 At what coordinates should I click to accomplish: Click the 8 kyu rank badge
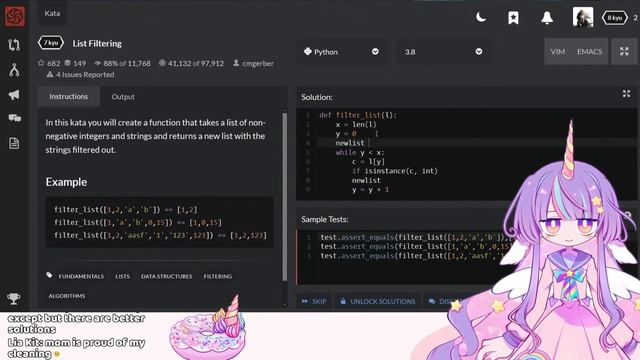coord(615,18)
